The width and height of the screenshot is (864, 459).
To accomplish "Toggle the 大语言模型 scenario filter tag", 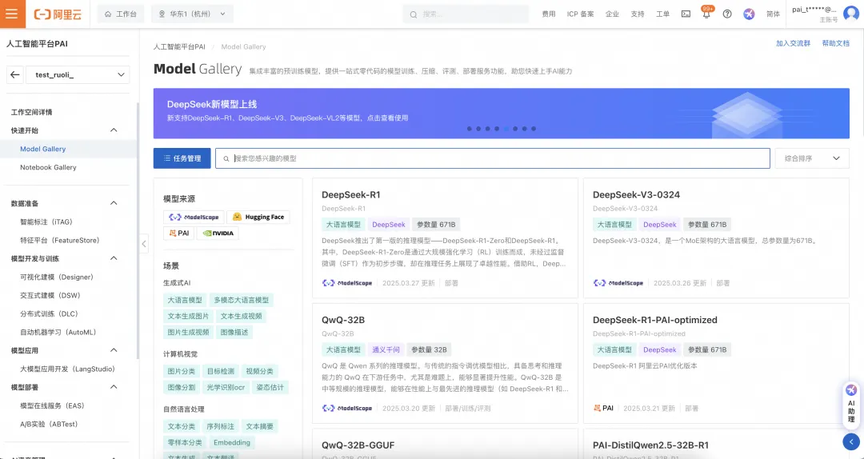I will [x=185, y=300].
